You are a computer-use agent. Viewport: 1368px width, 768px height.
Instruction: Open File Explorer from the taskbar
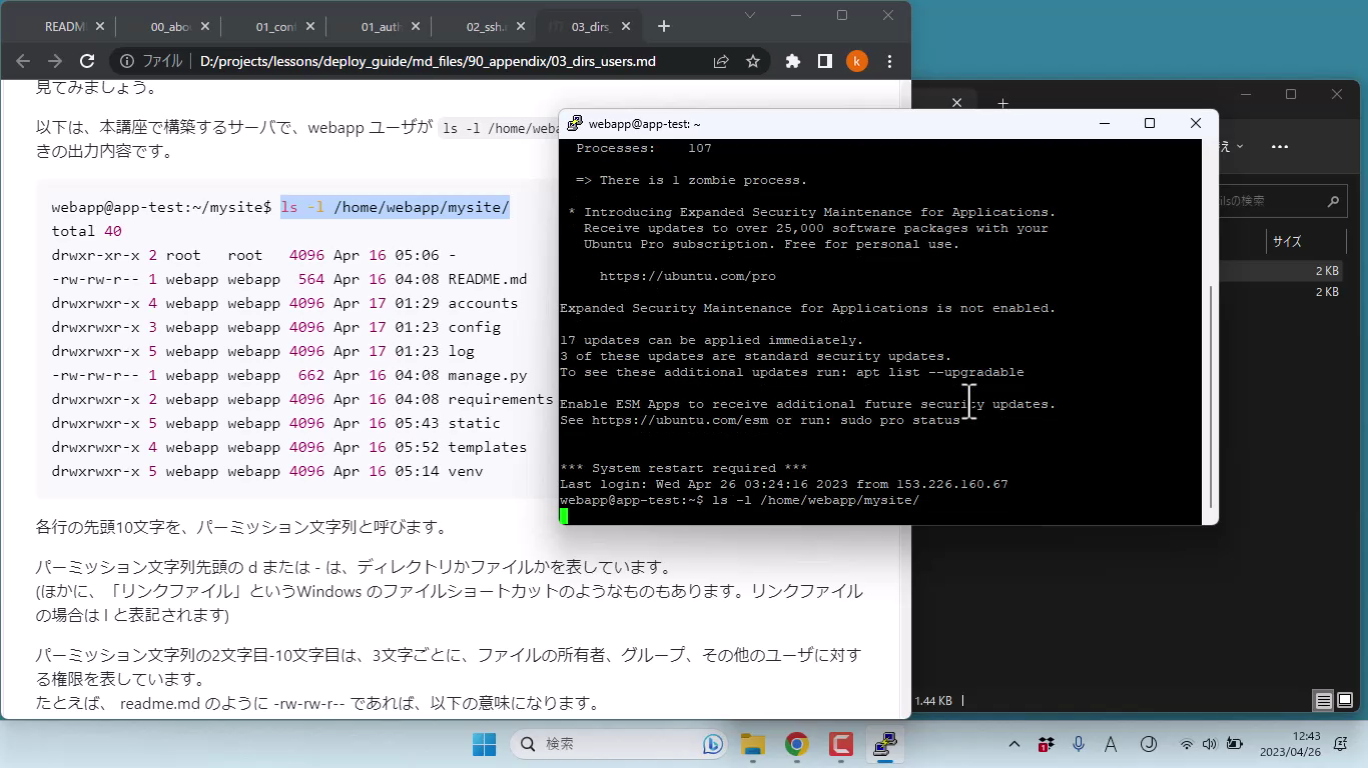point(752,744)
